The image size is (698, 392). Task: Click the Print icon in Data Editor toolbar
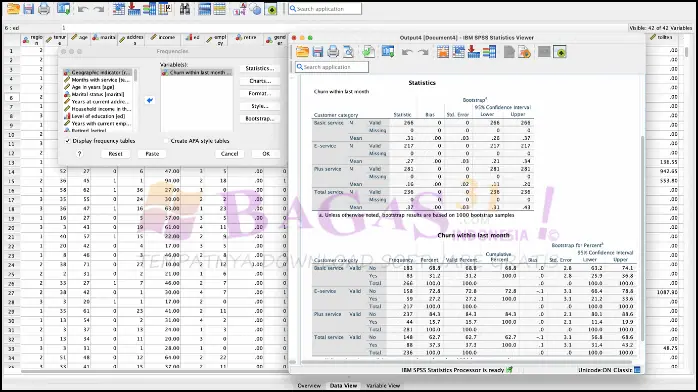[44, 8]
